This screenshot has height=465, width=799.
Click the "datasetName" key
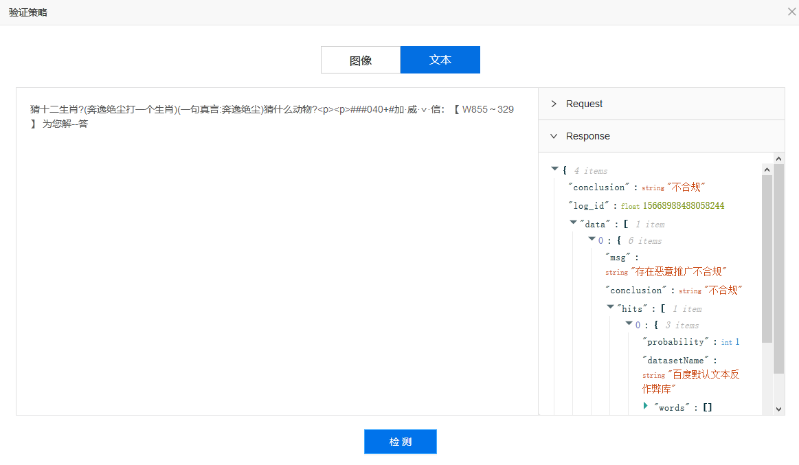tap(676, 360)
